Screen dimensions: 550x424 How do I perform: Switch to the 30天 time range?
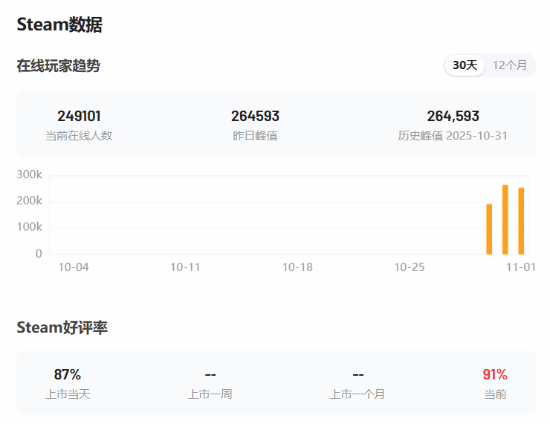point(464,65)
